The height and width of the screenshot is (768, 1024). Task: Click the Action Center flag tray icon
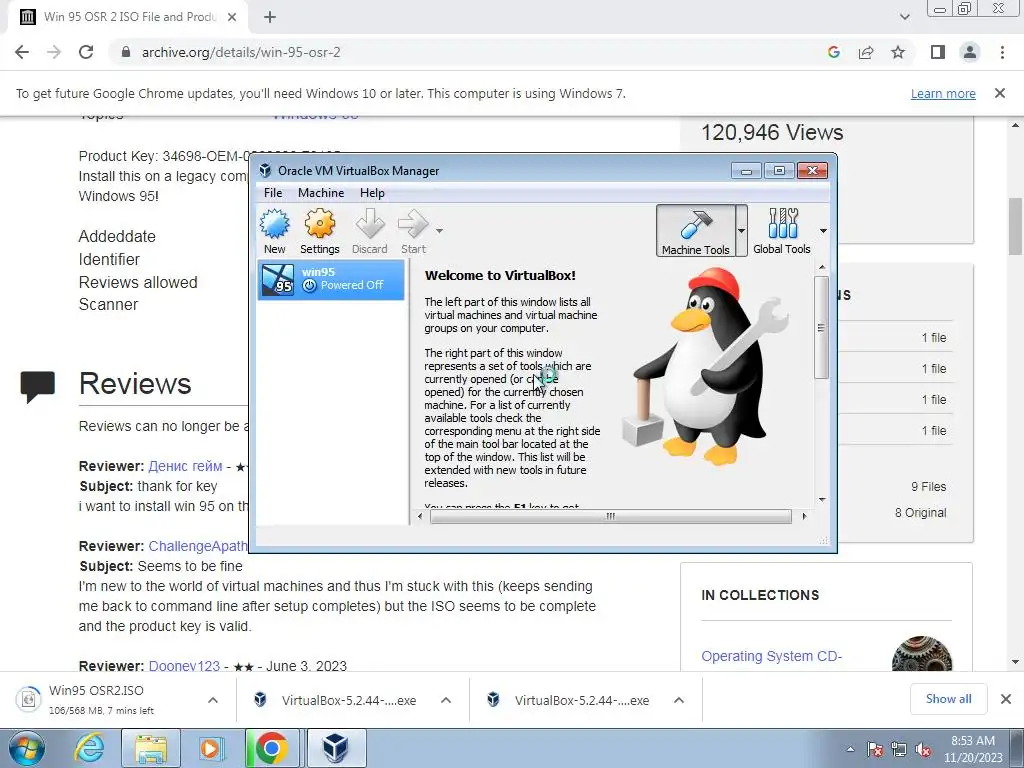875,750
